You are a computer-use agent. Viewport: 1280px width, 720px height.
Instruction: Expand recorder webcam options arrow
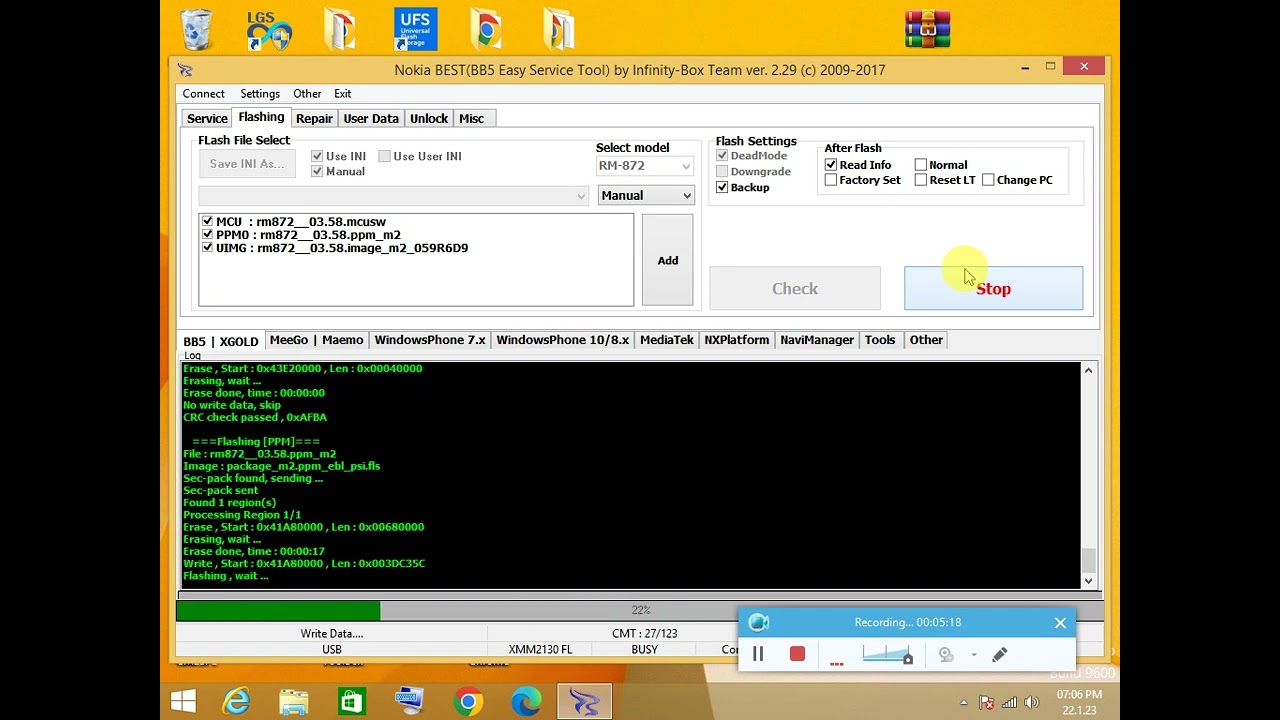point(974,655)
